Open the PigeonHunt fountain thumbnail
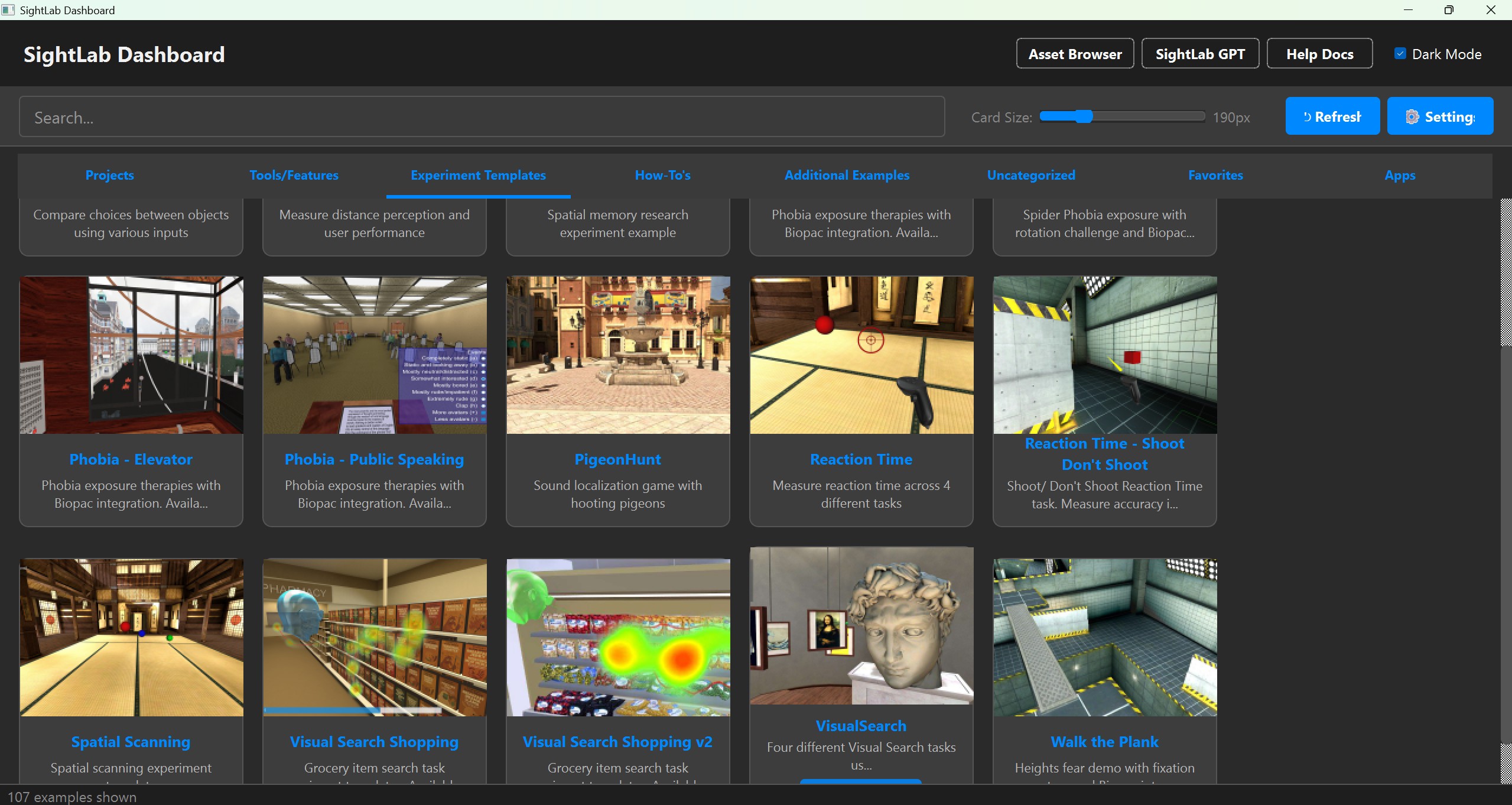Image resolution: width=1512 pixels, height=805 pixels. coord(618,355)
